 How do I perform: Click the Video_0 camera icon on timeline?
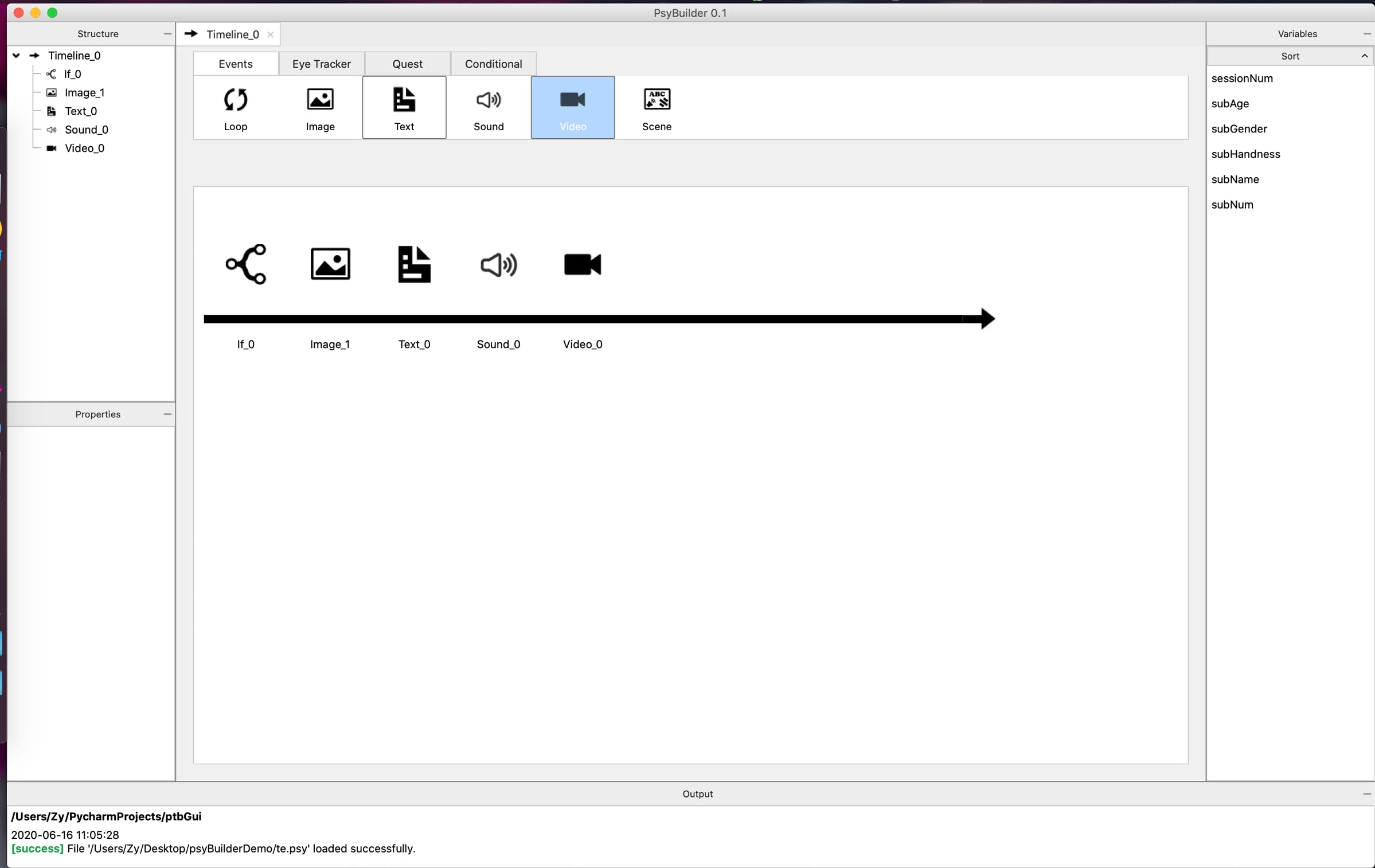point(583,264)
